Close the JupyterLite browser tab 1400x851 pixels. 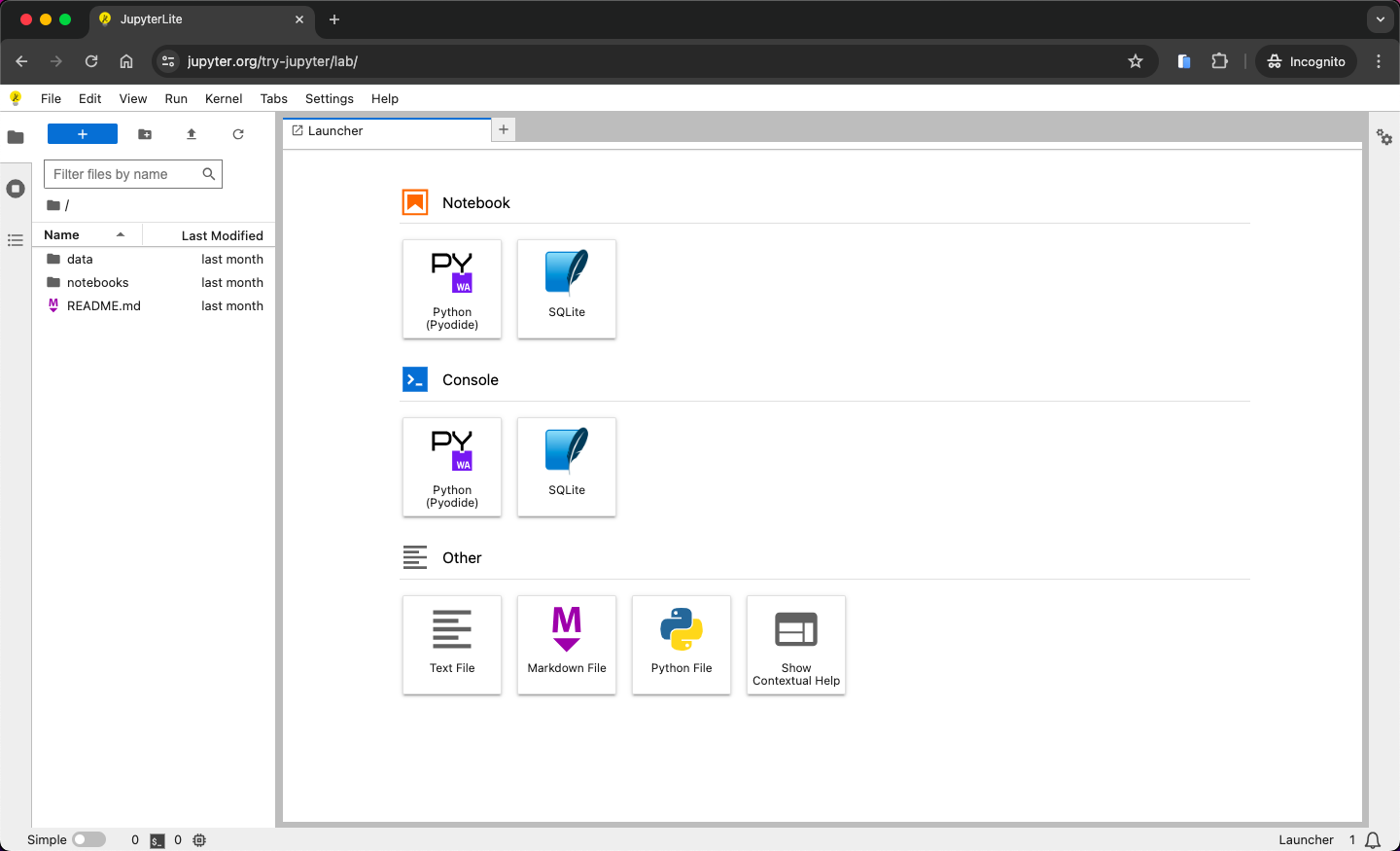pyautogui.click(x=299, y=19)
